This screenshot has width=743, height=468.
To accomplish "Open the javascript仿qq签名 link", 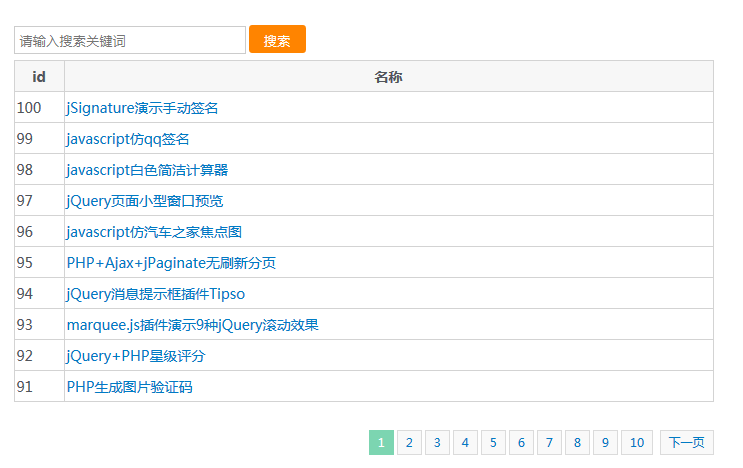I will click(128, 139).
